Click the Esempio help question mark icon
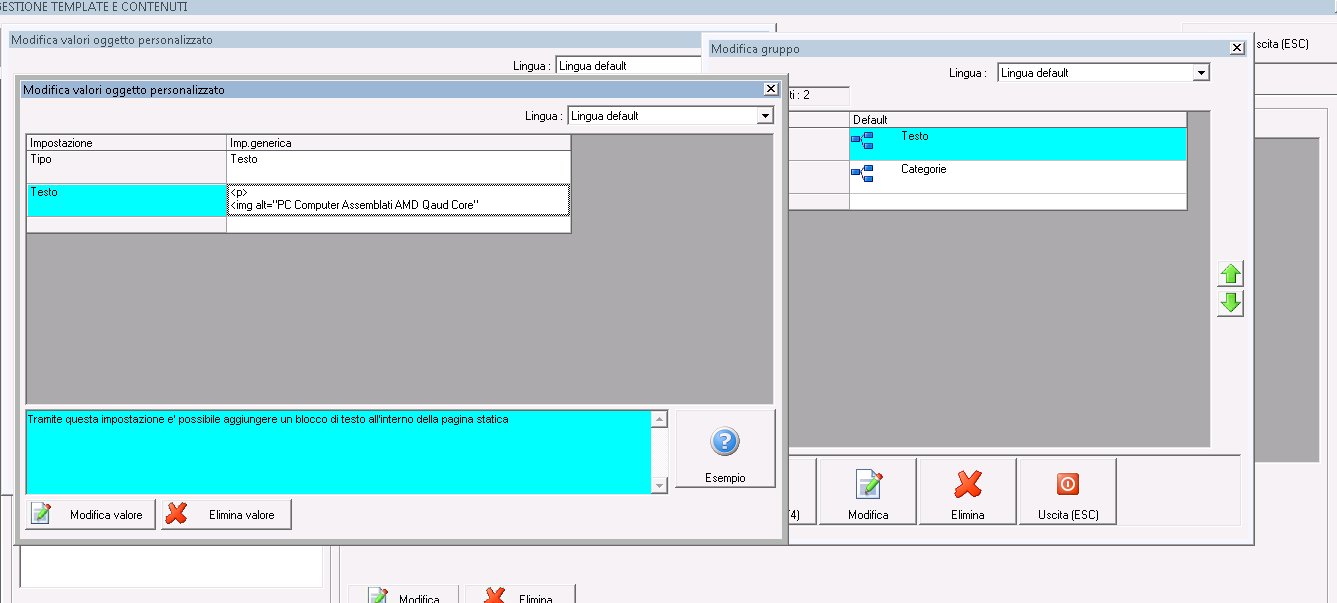 724,441
